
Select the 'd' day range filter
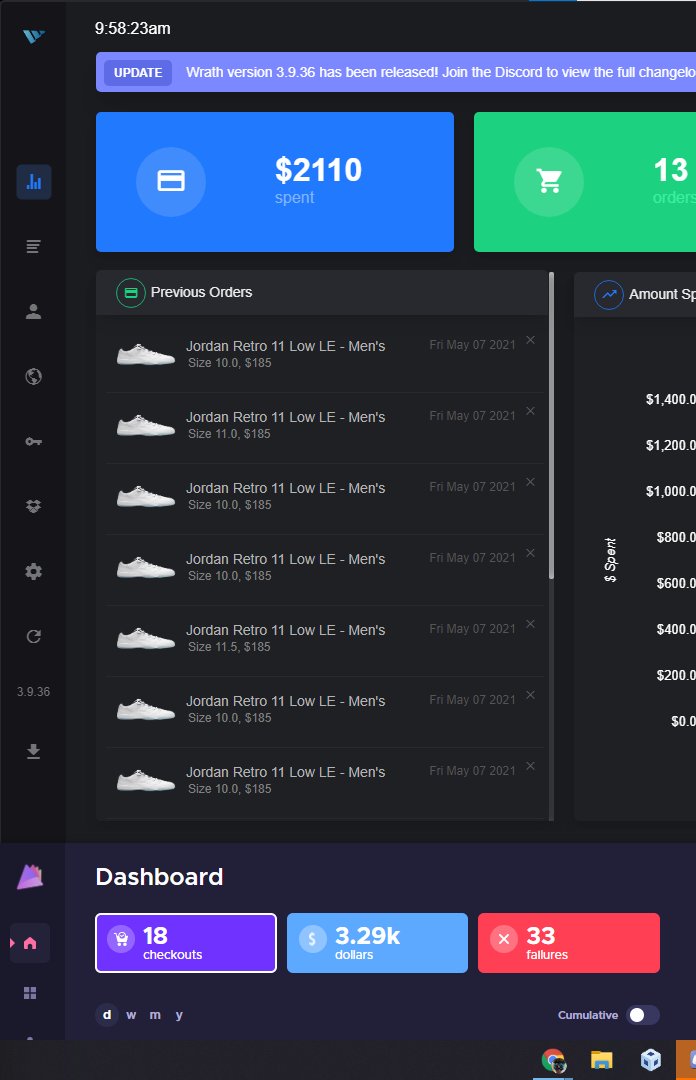click(x=107, y=1015)
